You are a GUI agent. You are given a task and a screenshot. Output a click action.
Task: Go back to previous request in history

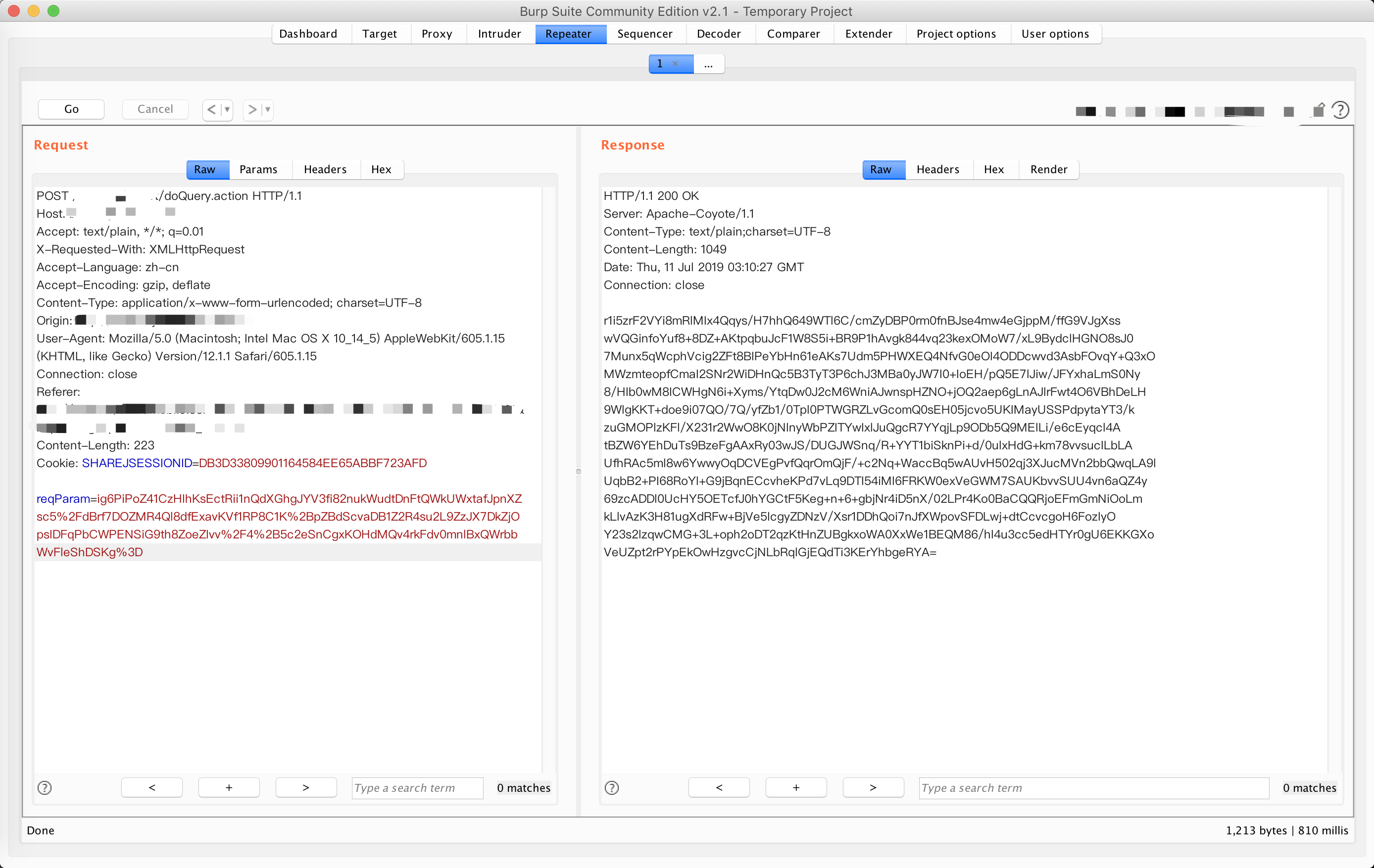click(211, 109)
